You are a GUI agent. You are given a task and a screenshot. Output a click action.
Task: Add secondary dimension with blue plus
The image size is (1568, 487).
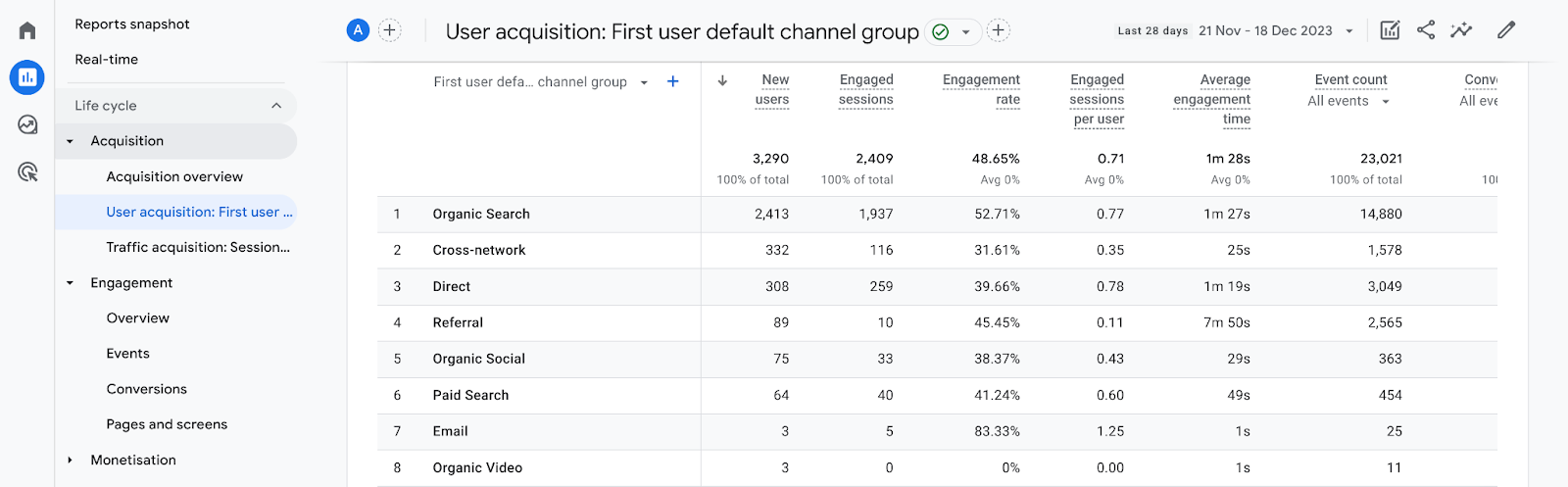pos(673,81)
